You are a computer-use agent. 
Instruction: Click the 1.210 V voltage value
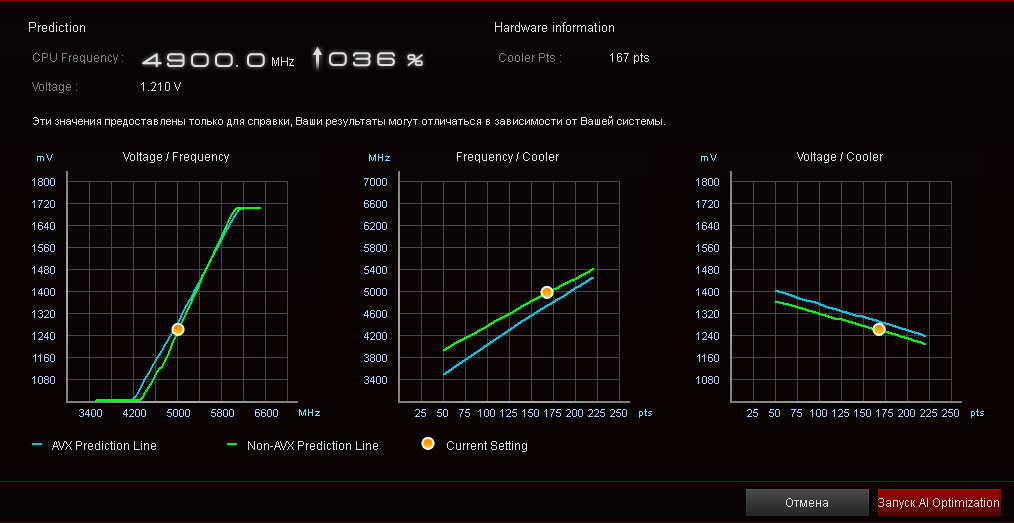(160, 87)
